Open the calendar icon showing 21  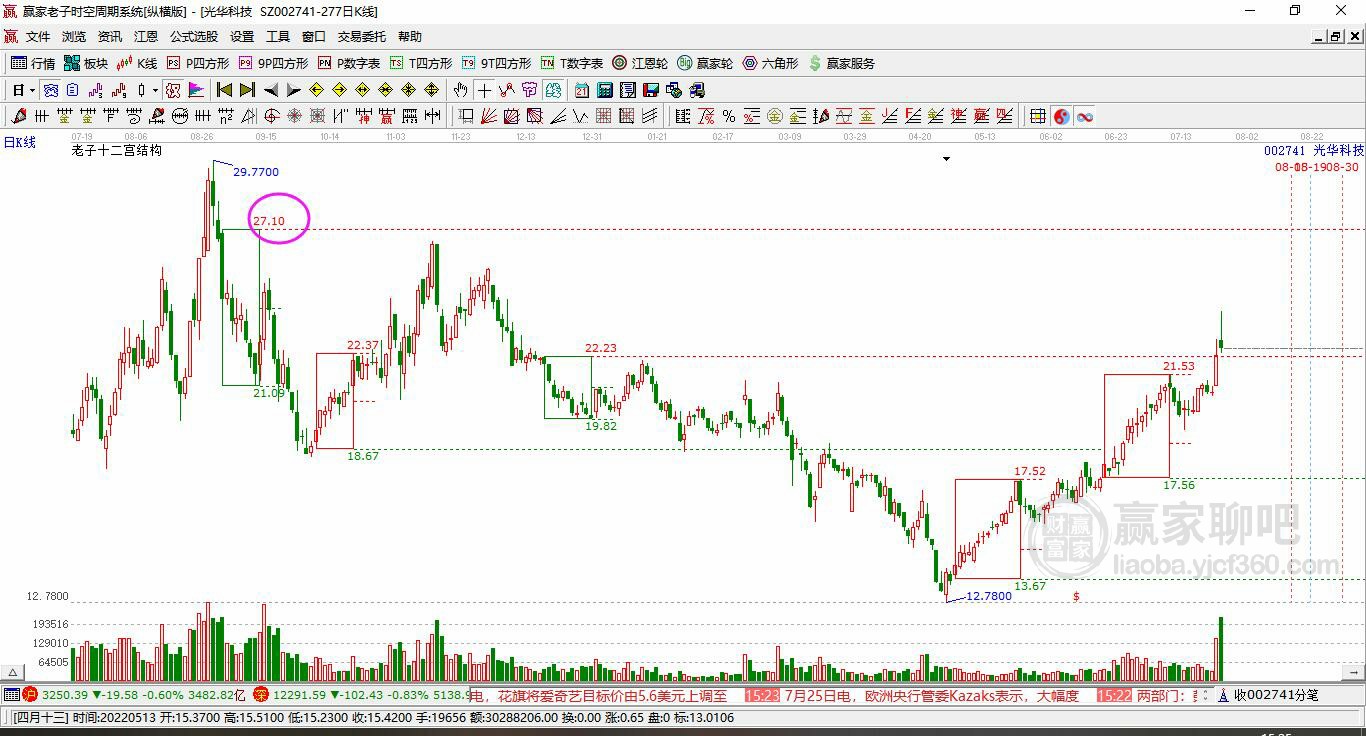coord(582,90)
